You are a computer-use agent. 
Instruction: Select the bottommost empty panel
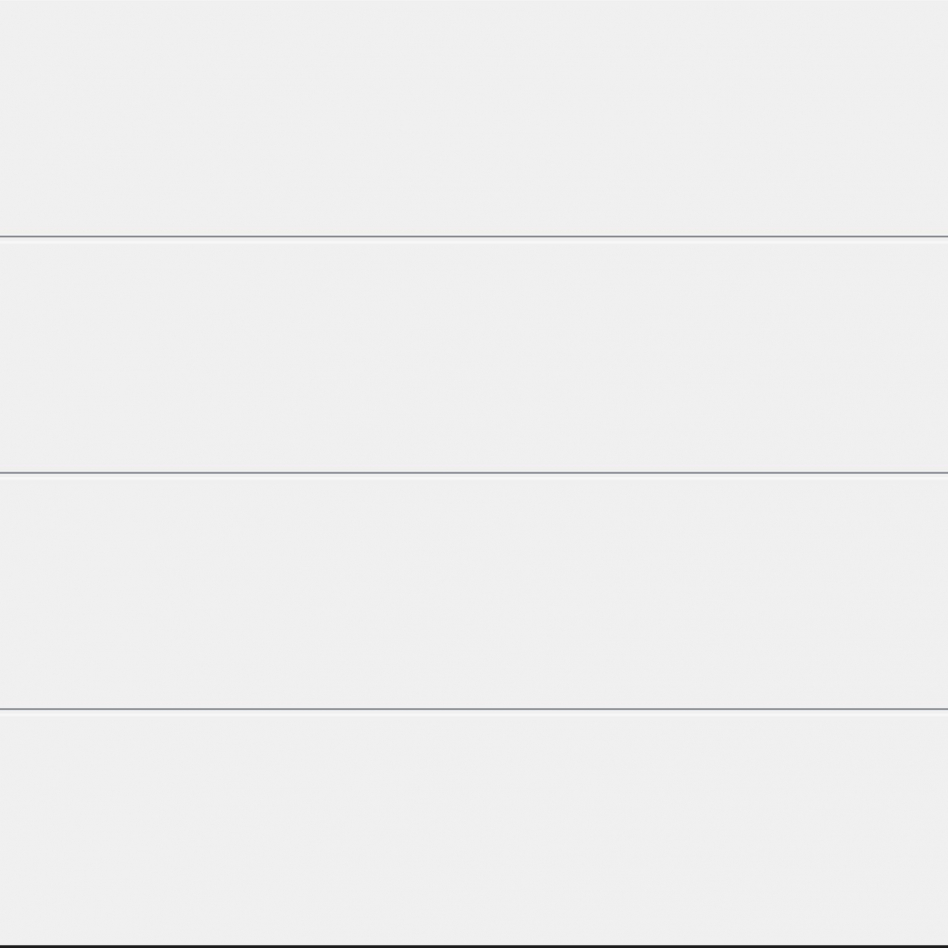[474, 827]
